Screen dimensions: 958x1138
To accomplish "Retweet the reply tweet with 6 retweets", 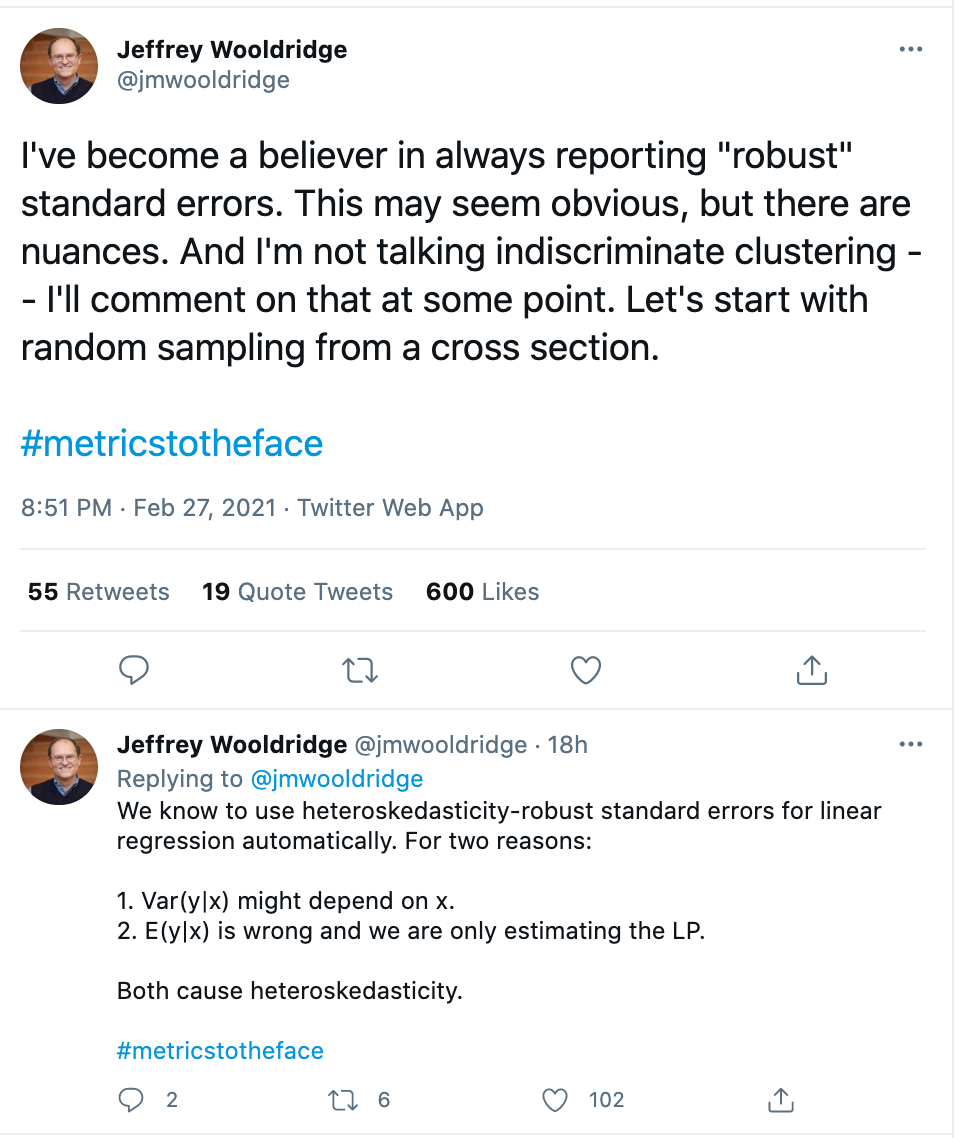I will 343,1100.
